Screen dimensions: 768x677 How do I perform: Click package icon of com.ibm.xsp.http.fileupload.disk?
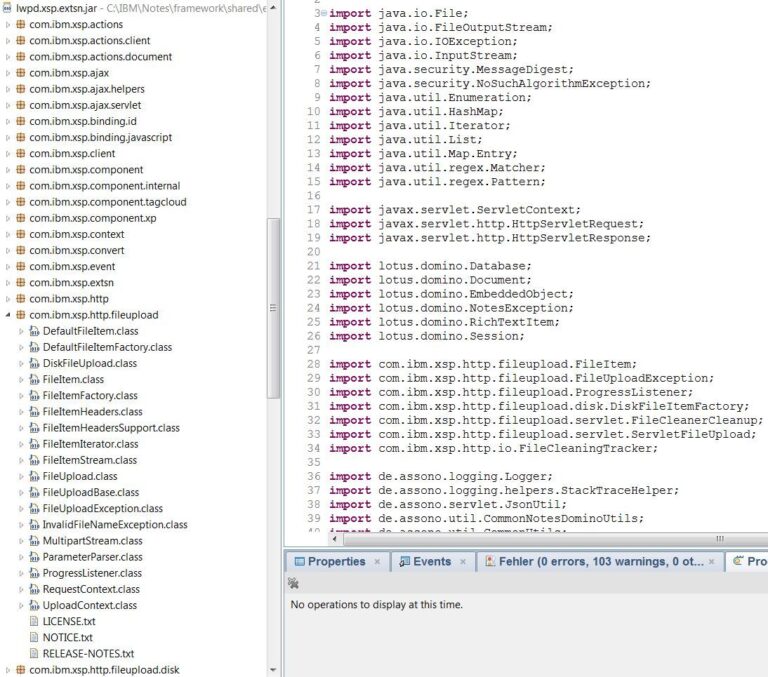[21, 670]
